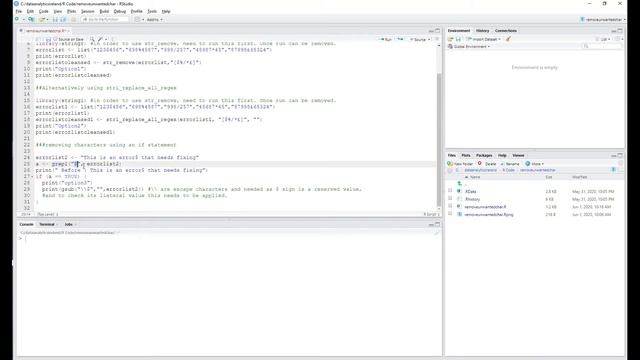Click the Find/Replace magnifier icon
This screenshot has height=360, width=640.
point(92,39)
